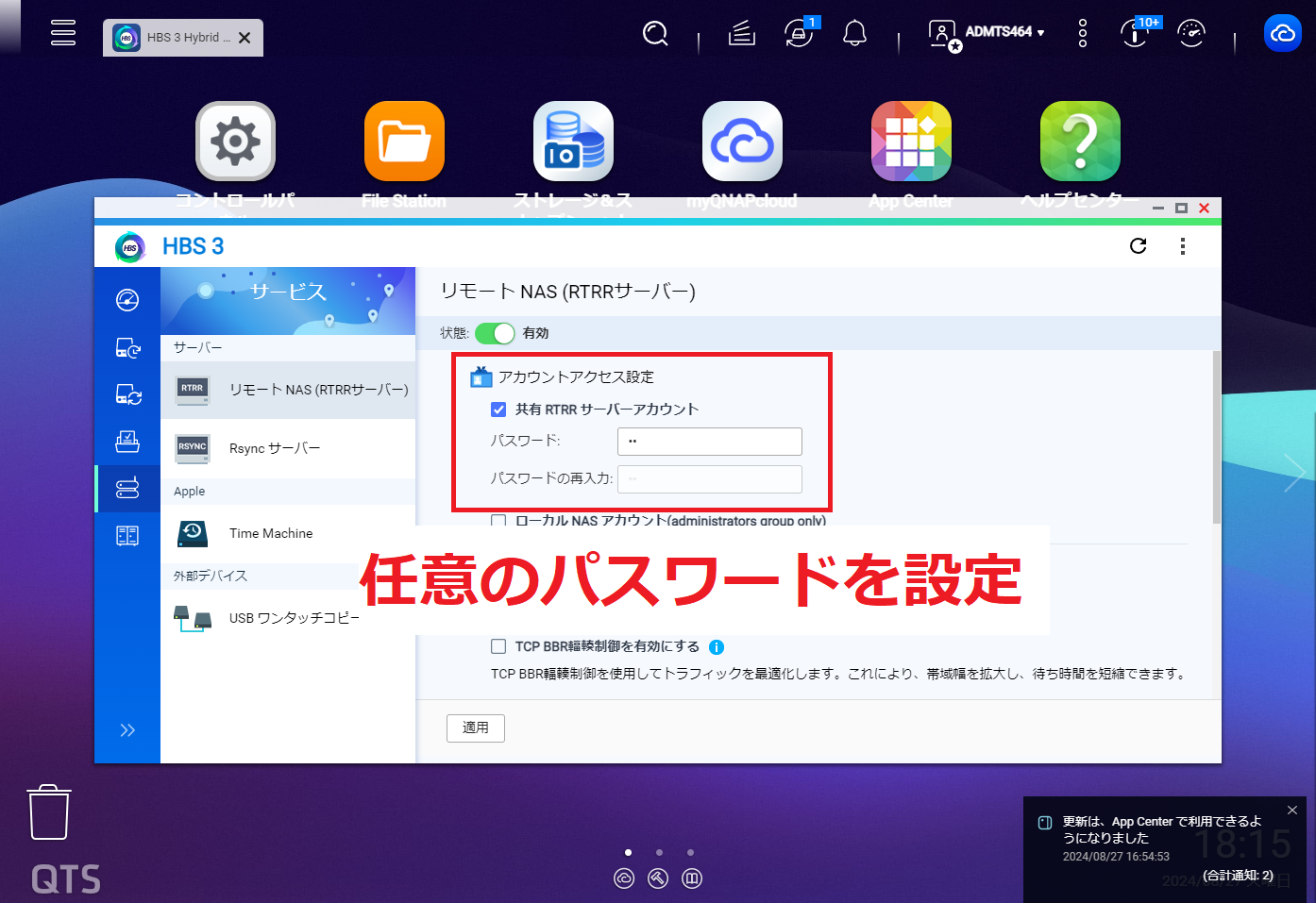This screenshot has height=903, width=1316.
Task: Open the ADMTS464 user account menu
Action: pyautogui.click(x=987, y=34)
